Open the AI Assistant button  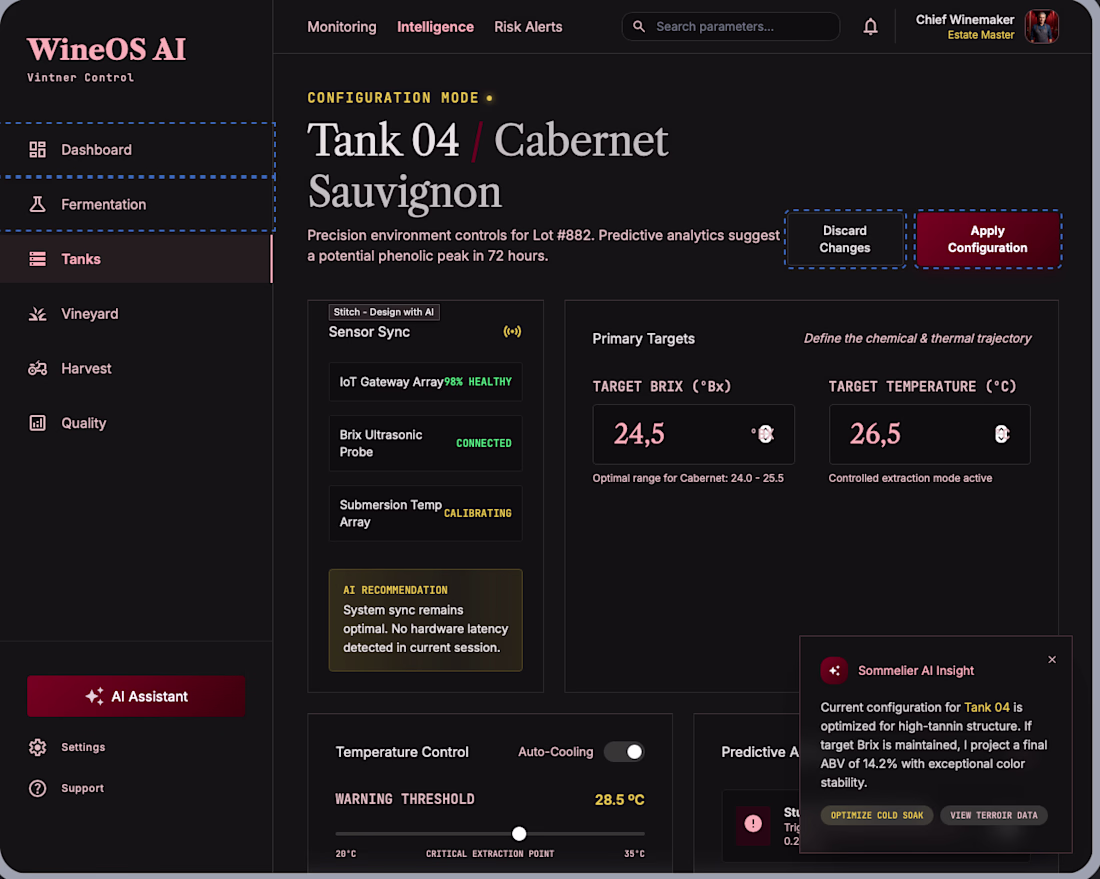pos(136,696)
